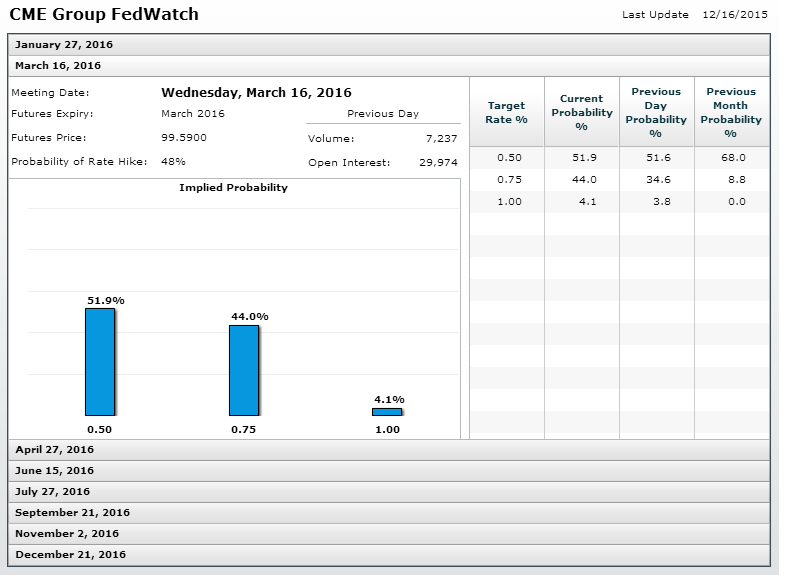
Task: Collapse the March 16, 2016 meeting section
Action: (58, 65)
